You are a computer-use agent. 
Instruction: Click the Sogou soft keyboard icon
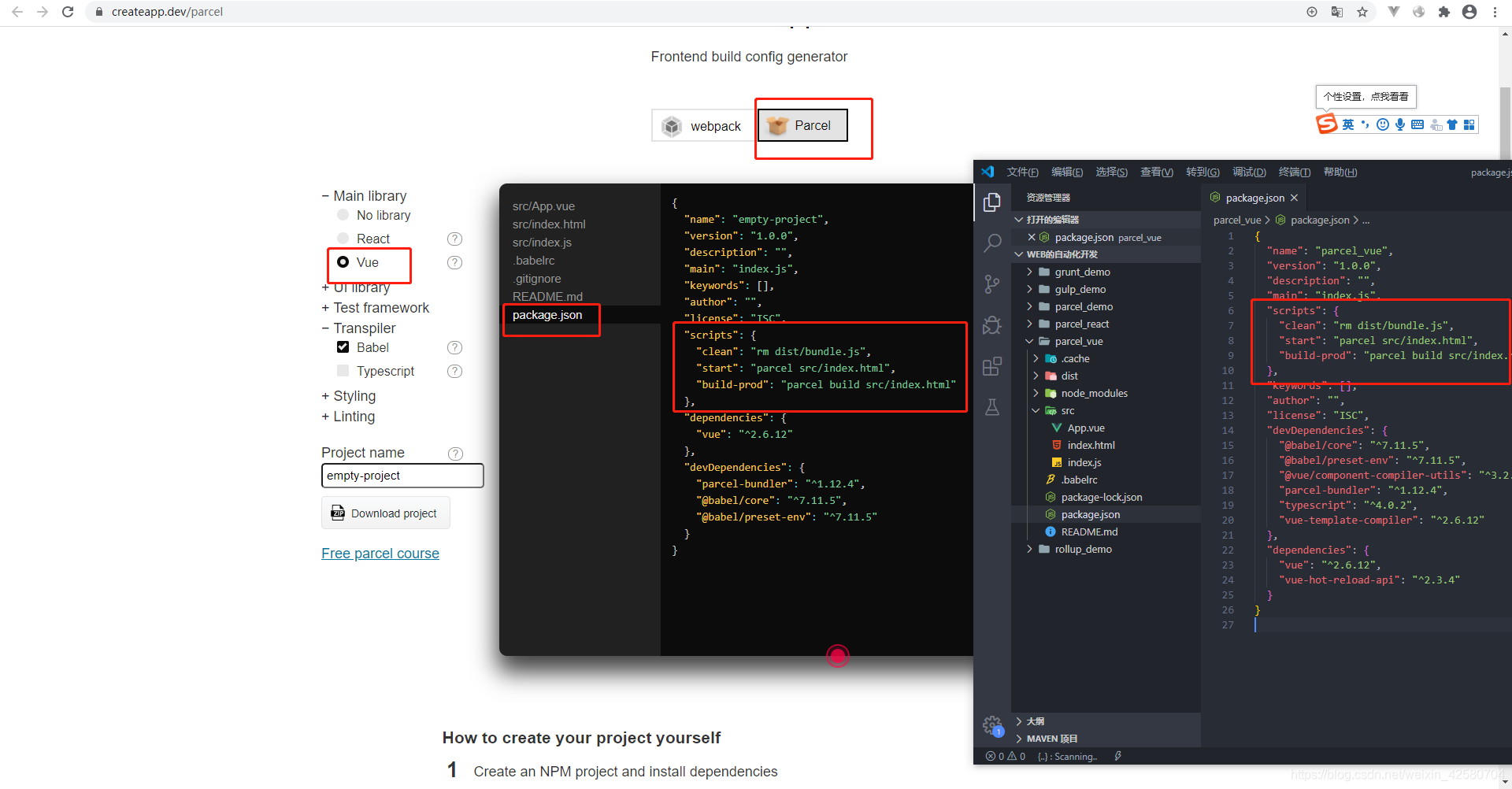pos(1417,124)
